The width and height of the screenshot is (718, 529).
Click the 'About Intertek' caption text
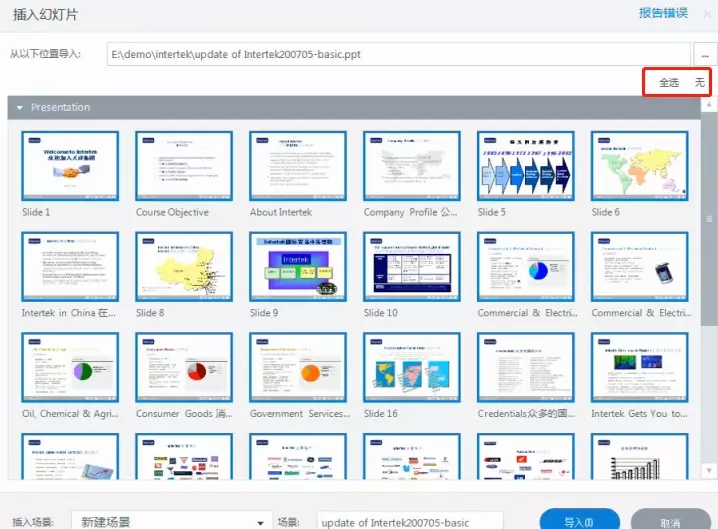281,213
